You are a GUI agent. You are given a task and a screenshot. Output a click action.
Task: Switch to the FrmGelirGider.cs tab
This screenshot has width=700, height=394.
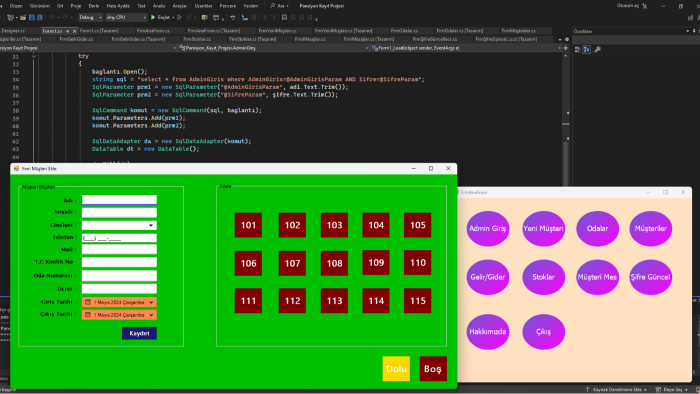[76, 39]
